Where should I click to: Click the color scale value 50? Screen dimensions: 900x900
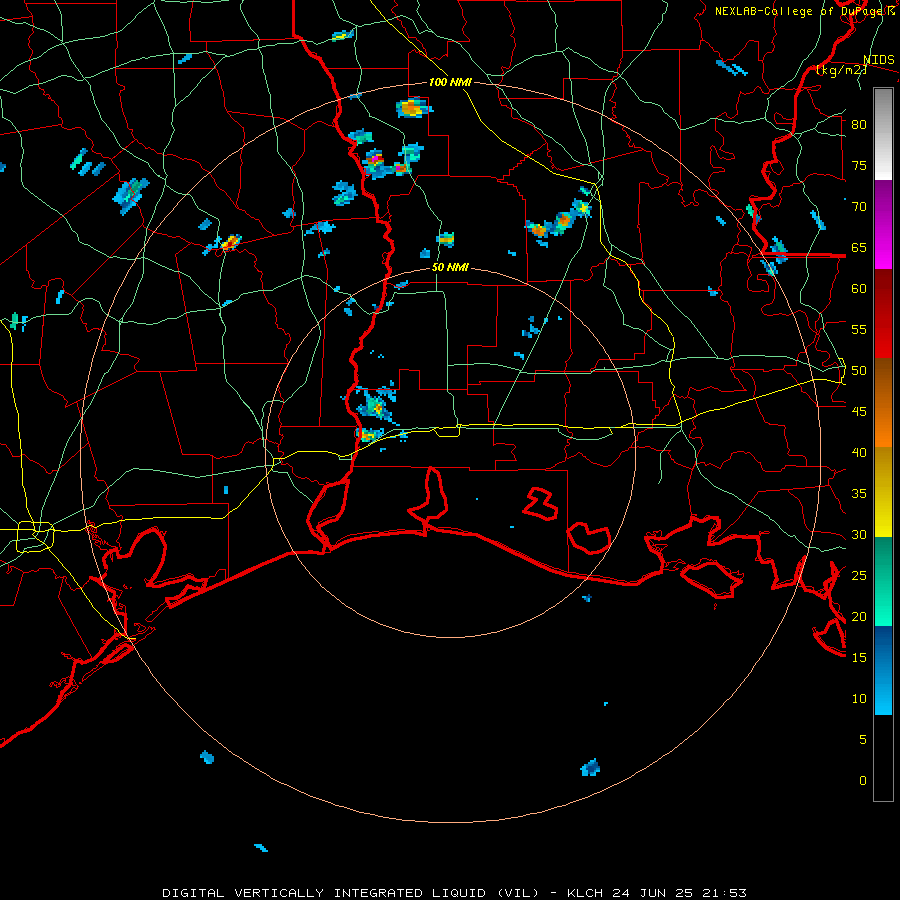(x=859, y=371)
